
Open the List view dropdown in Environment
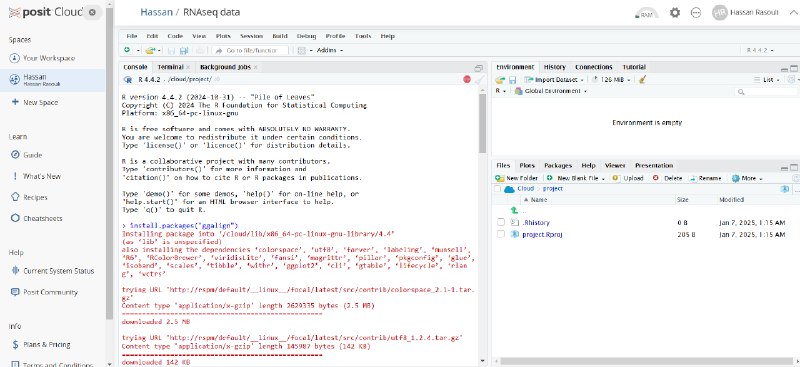767,80
